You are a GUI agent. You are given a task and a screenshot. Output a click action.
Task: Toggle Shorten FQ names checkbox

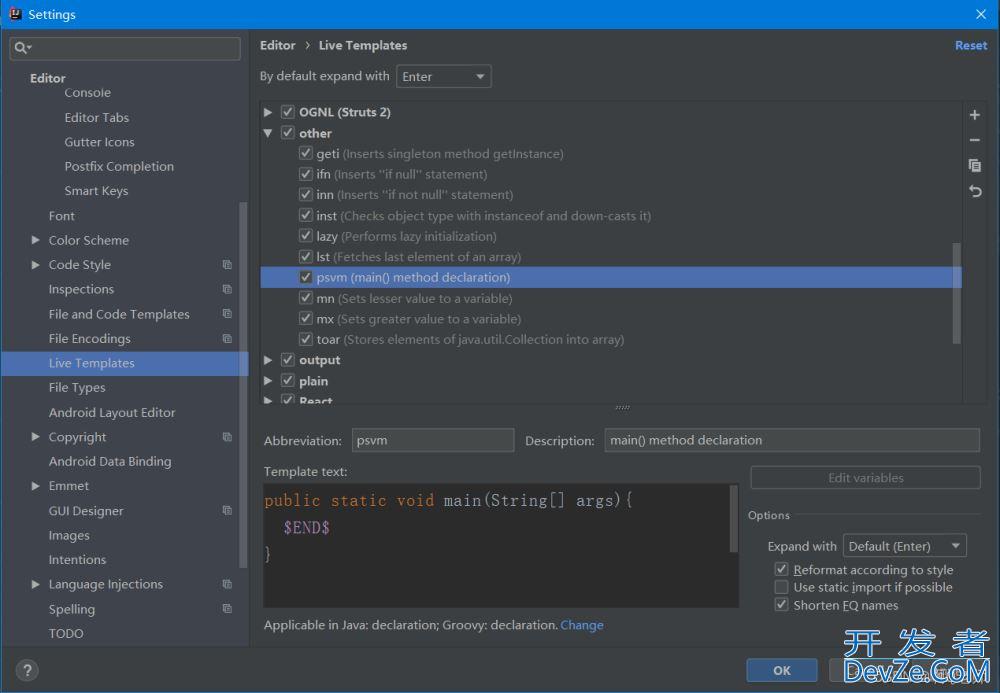781,604
